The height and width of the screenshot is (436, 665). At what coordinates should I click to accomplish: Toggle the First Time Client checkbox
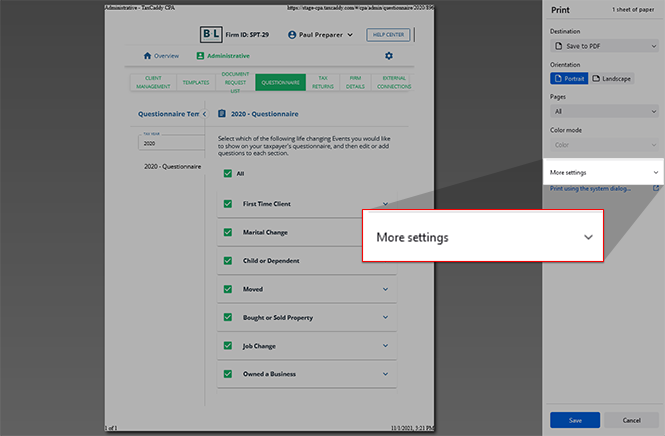point(228,204)
